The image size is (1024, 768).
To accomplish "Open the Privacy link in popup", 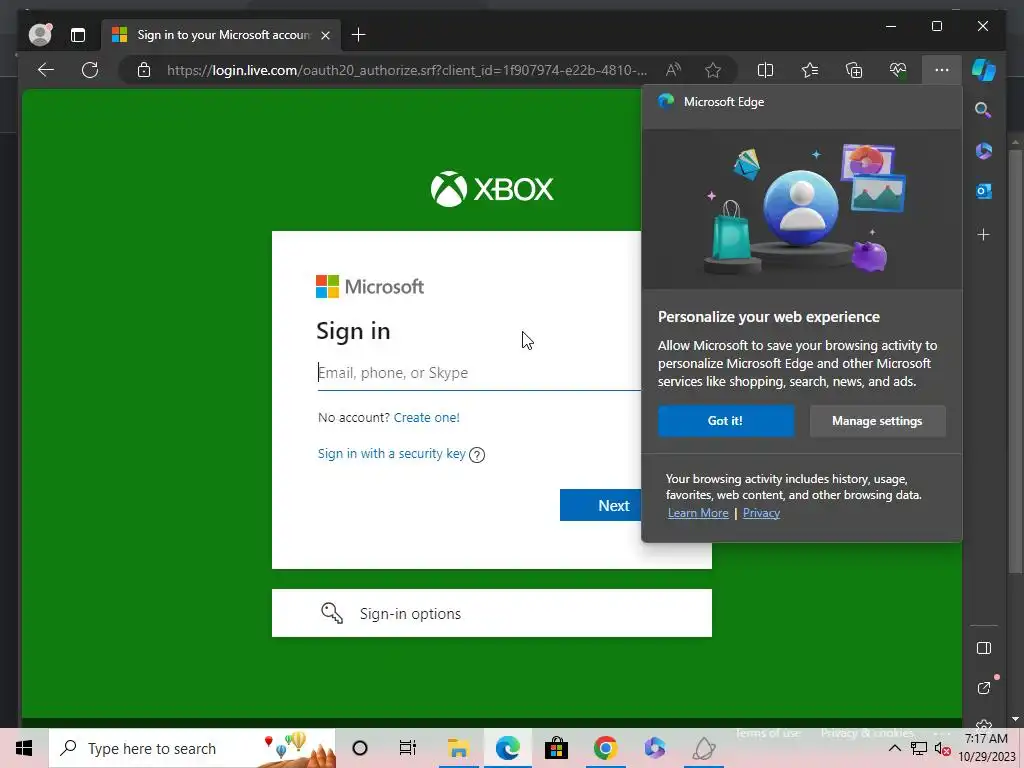I will coord(761,513).
